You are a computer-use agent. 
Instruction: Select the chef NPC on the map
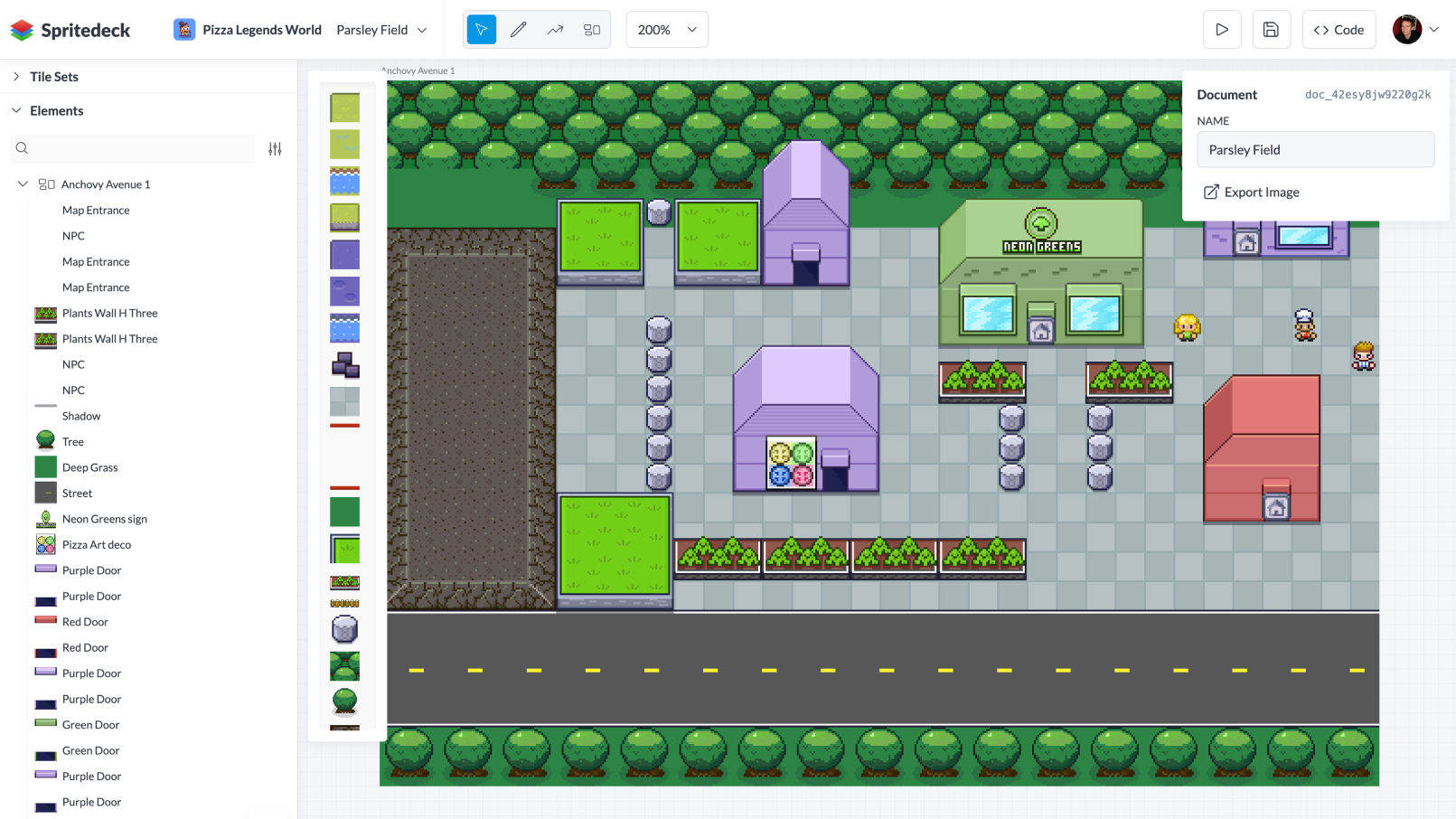[x=1304, y=325]
